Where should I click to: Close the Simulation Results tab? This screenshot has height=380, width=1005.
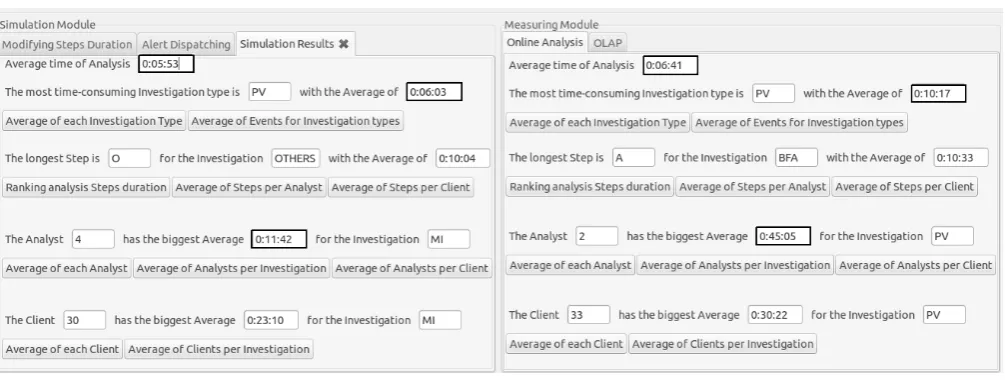tap(344, 44)
